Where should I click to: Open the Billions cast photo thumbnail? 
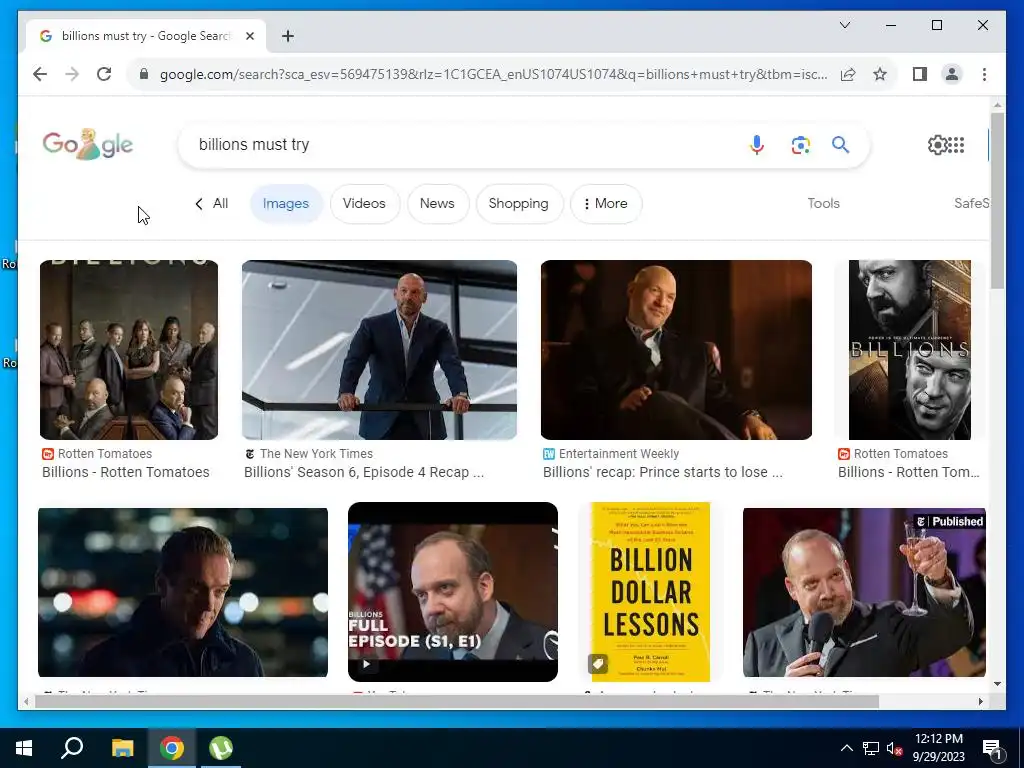(129, 350)
